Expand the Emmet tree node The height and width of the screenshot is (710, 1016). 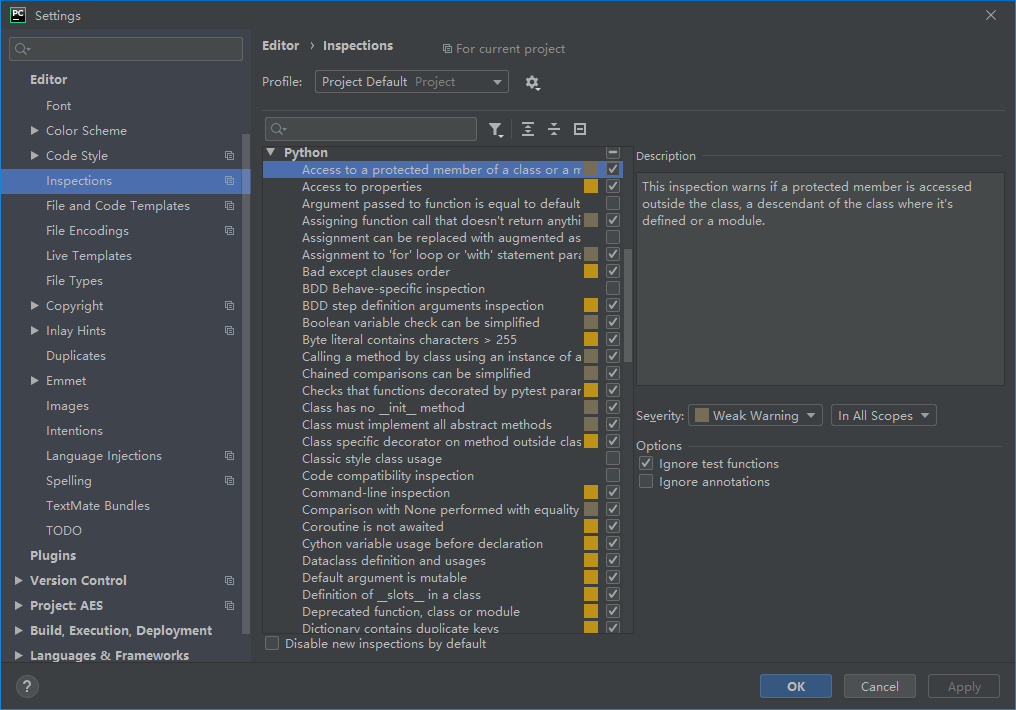coord(34,380)
